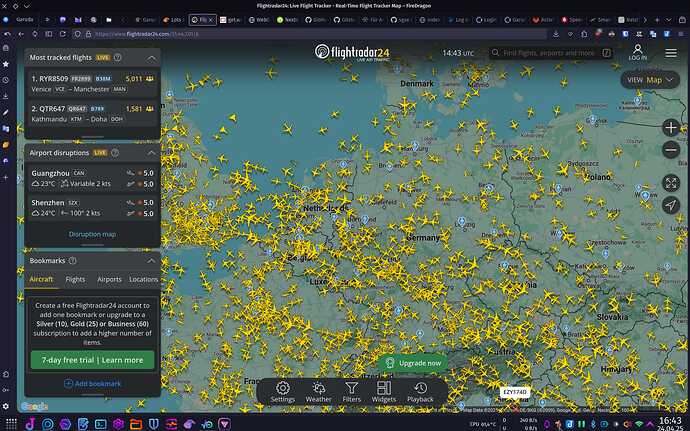Select the Aircraft bookmarks tab
Viewport: 690px width, 431px height.
(x=41, y=279)
